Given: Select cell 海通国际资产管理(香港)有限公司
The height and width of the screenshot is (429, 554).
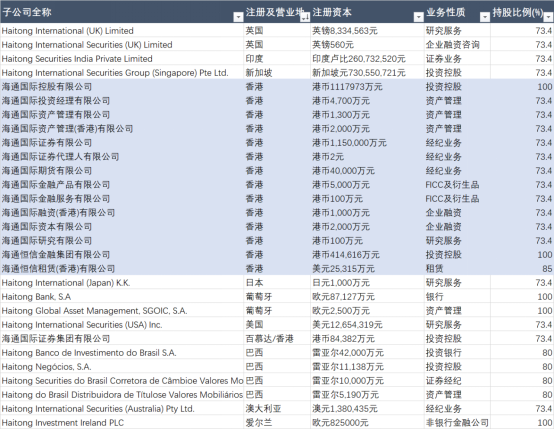Looking at the screenshot, I should tap(122, 129).
